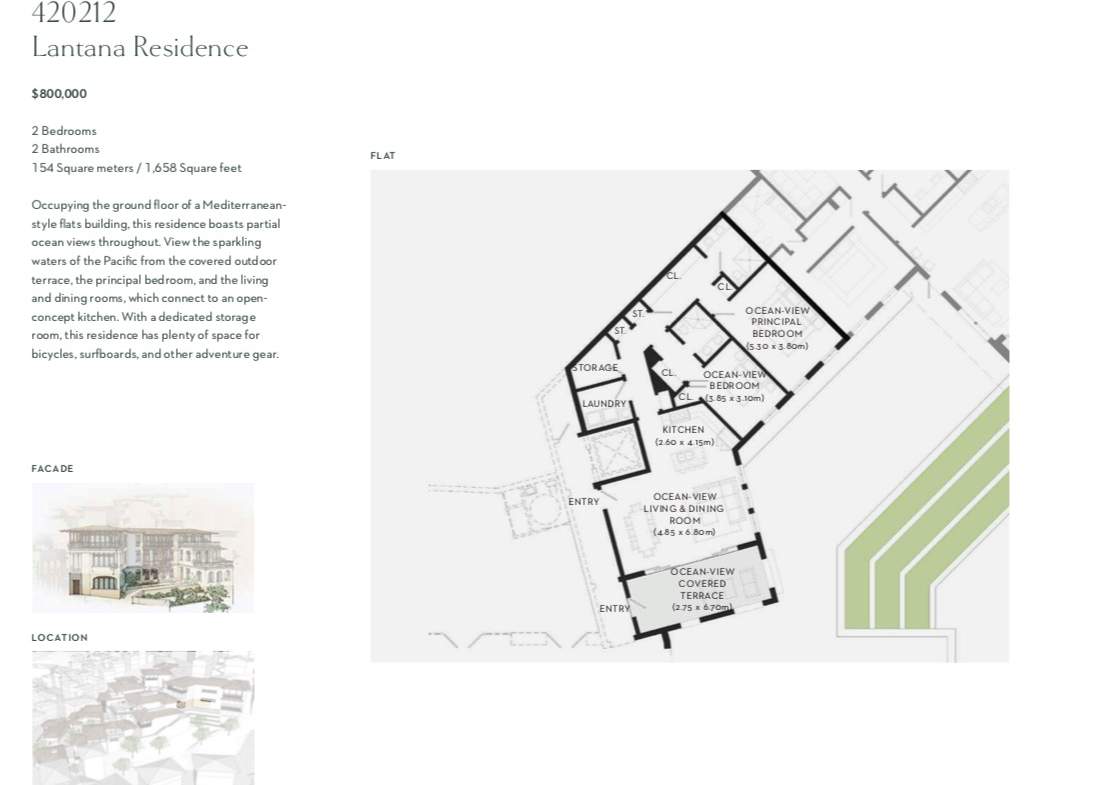Click the KITCHEN label on floor plan
This screenshot has width=1102, height=785.
(683, 430)
